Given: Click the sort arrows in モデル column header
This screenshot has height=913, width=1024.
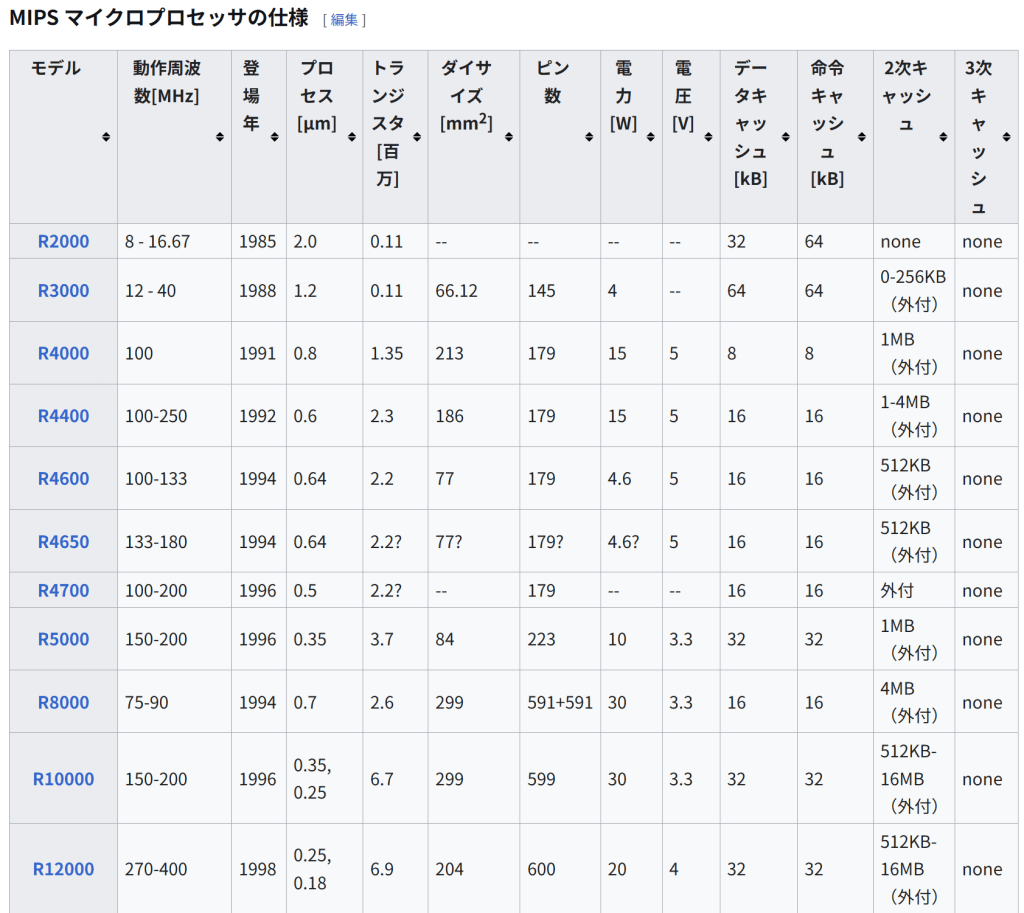Looking at the screenshot, I should point(105,137).
